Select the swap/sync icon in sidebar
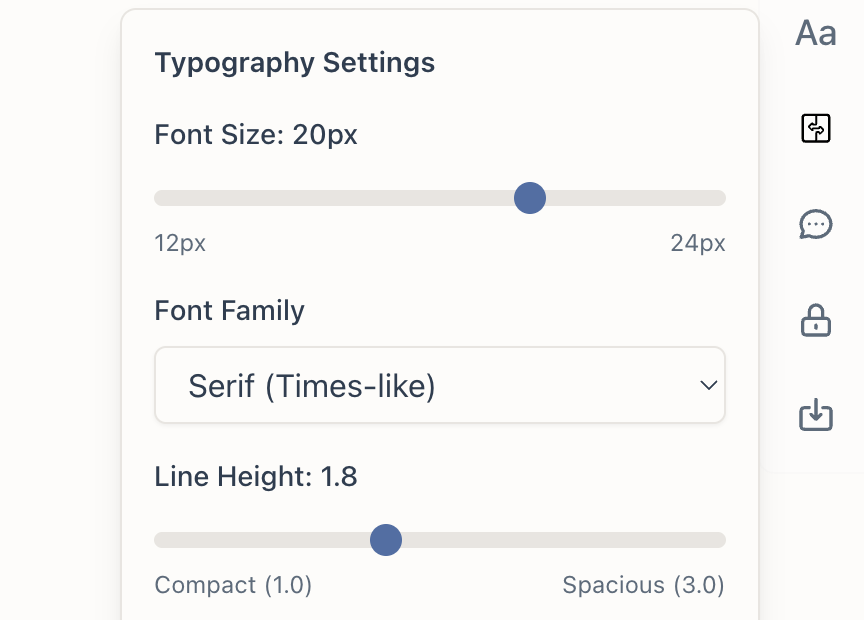864x620 pixels. coord(815,128)
